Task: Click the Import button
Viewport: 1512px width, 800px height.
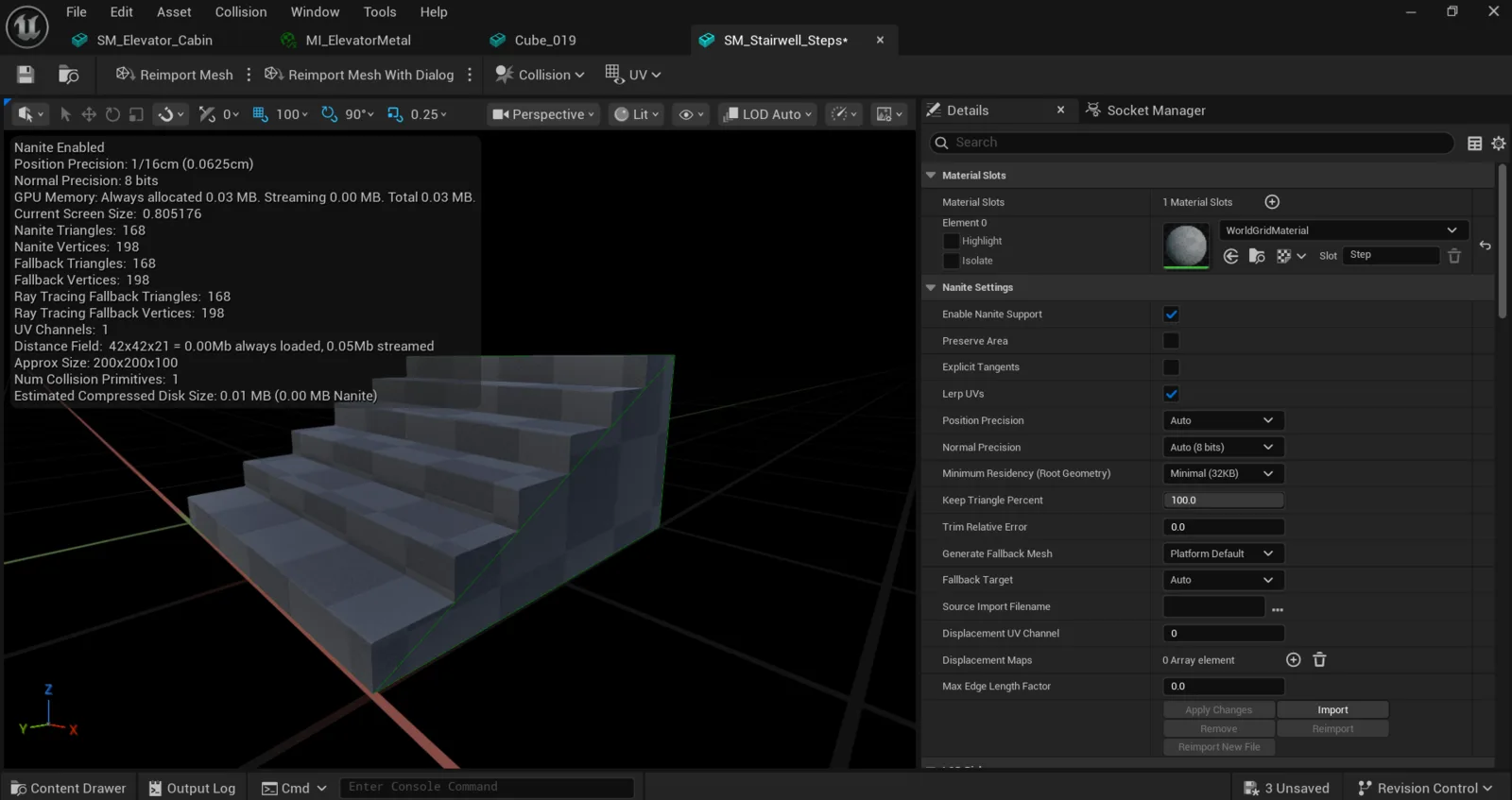Action: (x=1332, y=710)
